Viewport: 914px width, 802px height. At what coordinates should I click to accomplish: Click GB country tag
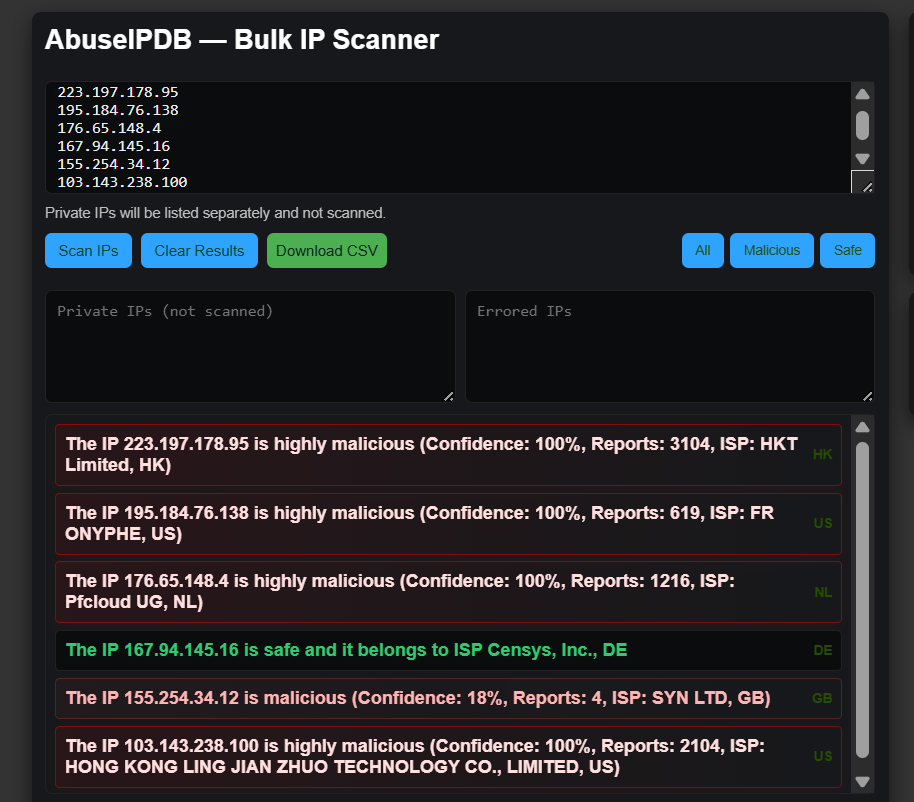pyautogui.click(x=822, y=698)
